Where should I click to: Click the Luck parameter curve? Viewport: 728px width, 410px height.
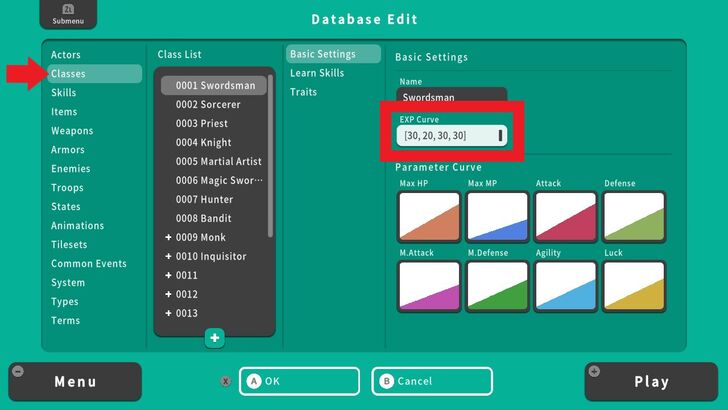click(x=634, y=286)
